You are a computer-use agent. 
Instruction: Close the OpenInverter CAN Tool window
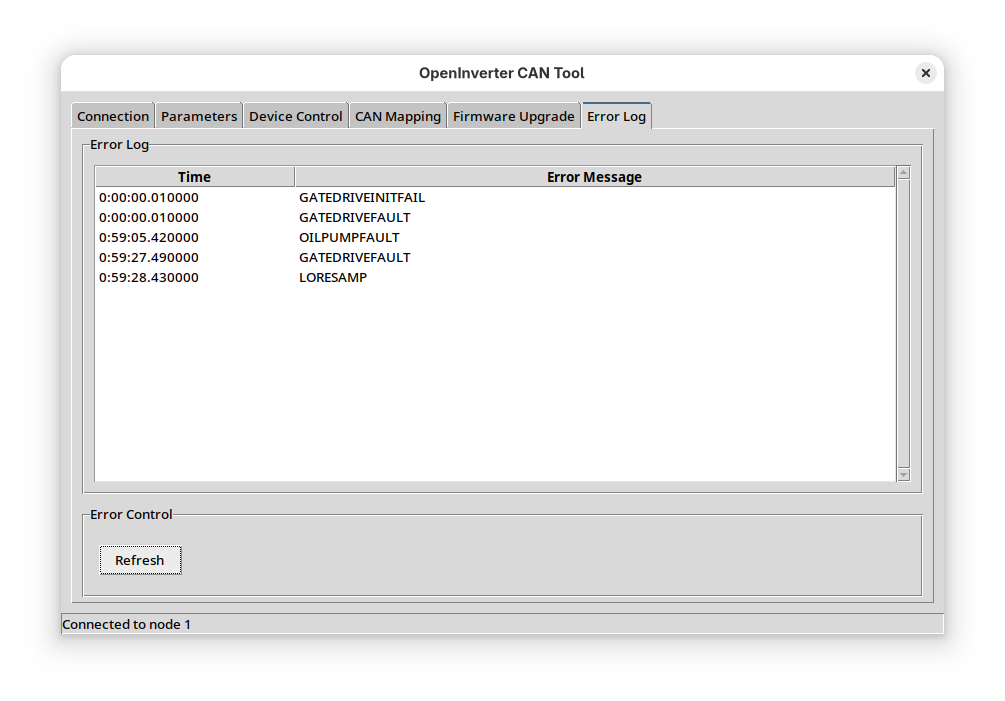925,73
